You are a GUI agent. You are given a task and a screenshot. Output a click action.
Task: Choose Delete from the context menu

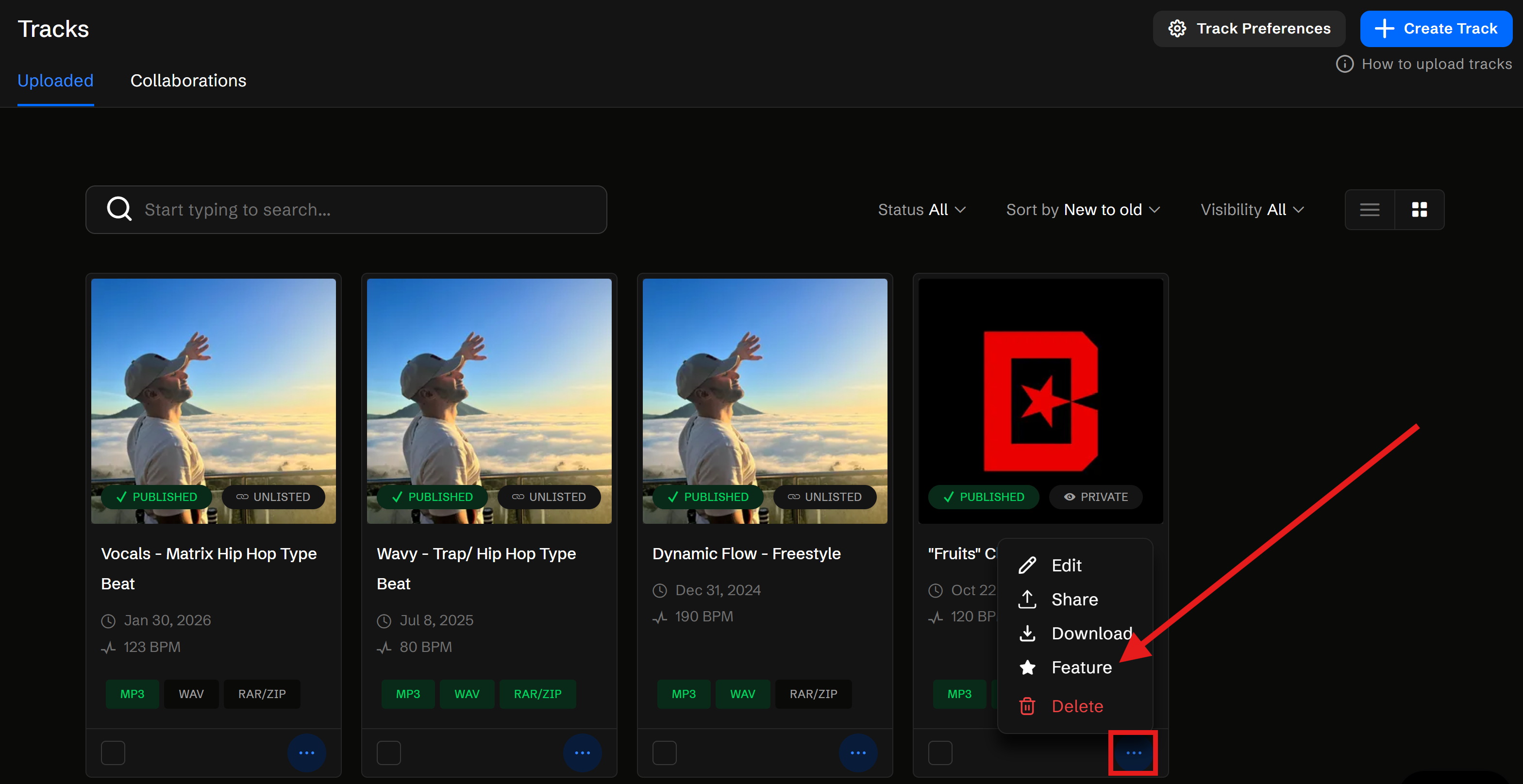1077,706
